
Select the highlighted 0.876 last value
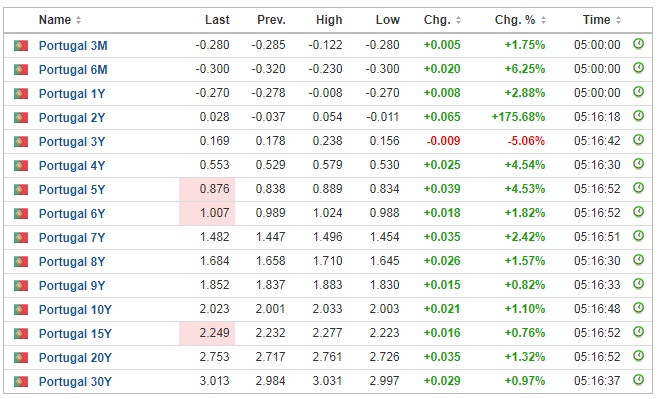[x=214, y=189]
